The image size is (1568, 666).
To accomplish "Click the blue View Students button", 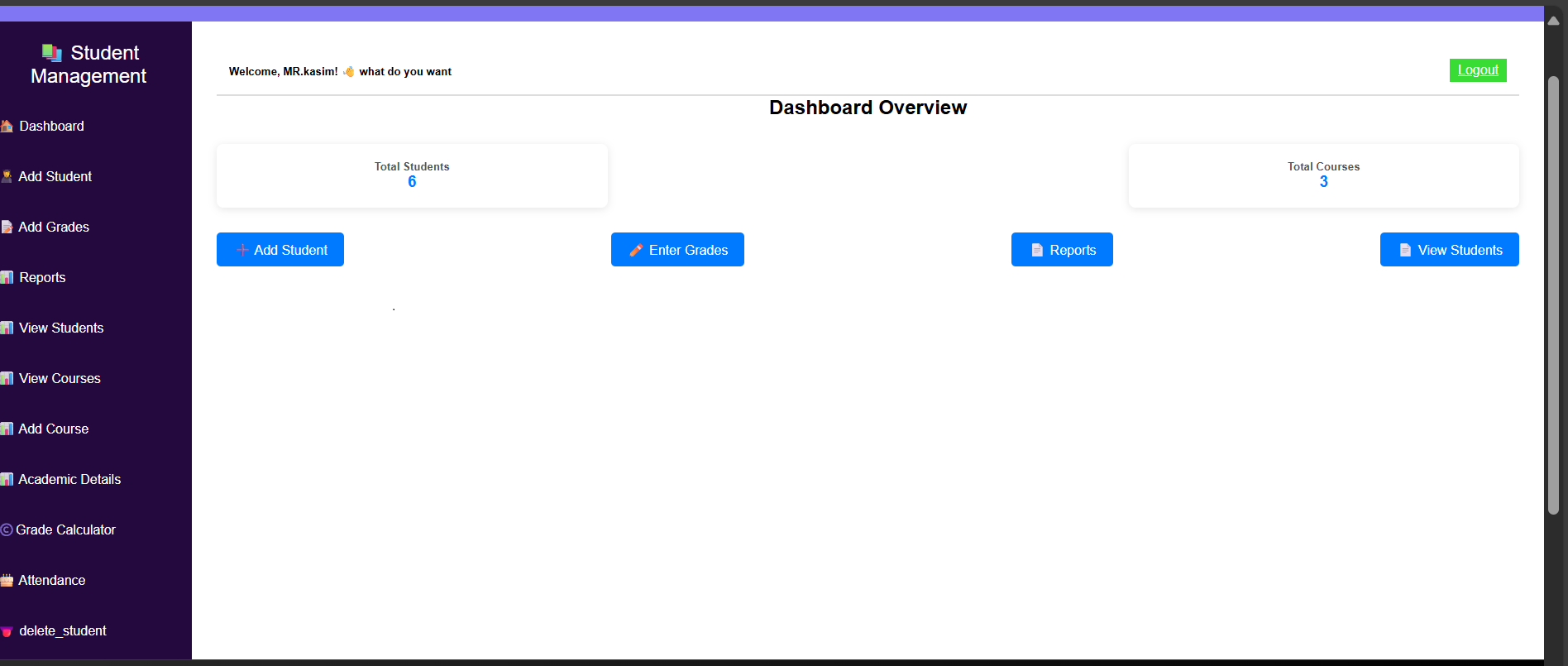I will (1450, 250).
